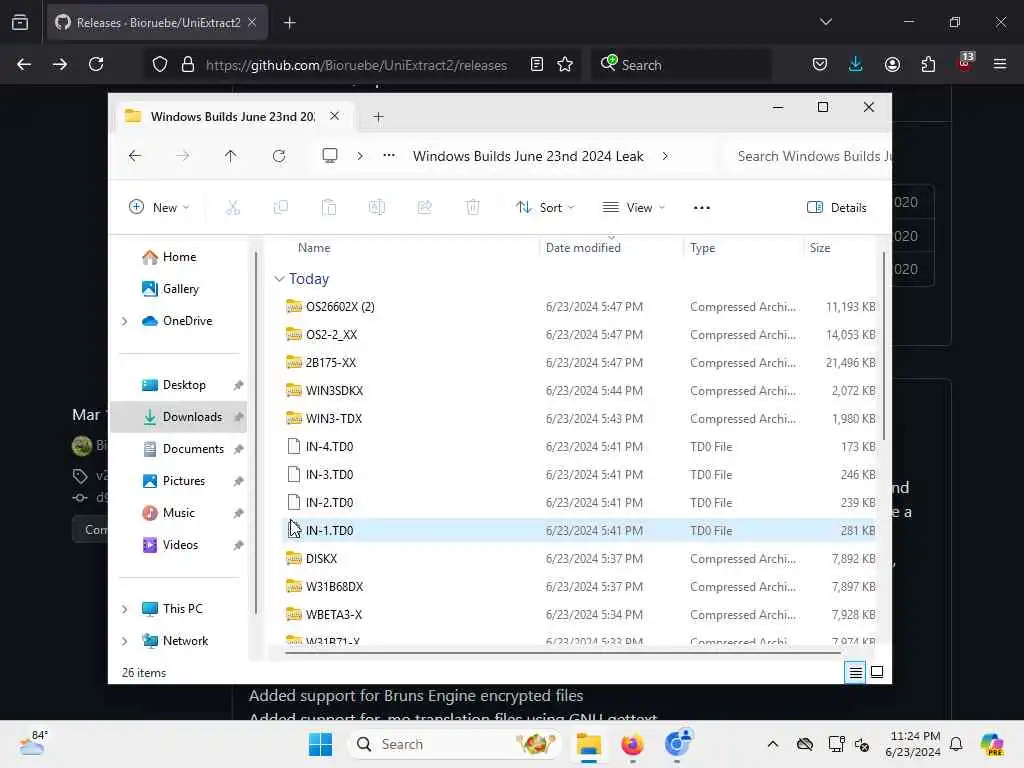Open File Explorer from the taskbar
The image size is (1024, 768).
(x=588, y=744)
